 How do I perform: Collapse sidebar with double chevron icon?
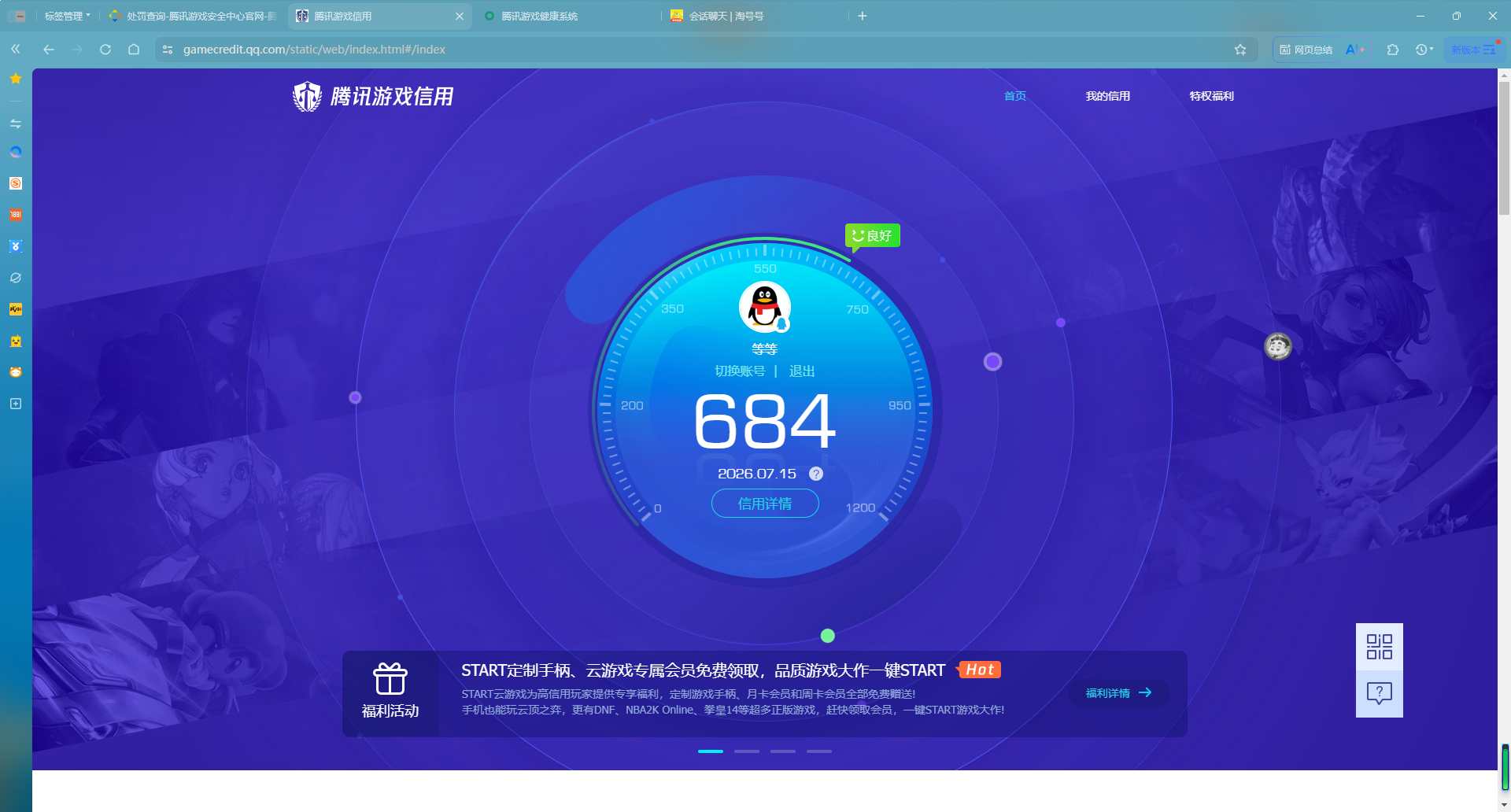tap(16, 49)
